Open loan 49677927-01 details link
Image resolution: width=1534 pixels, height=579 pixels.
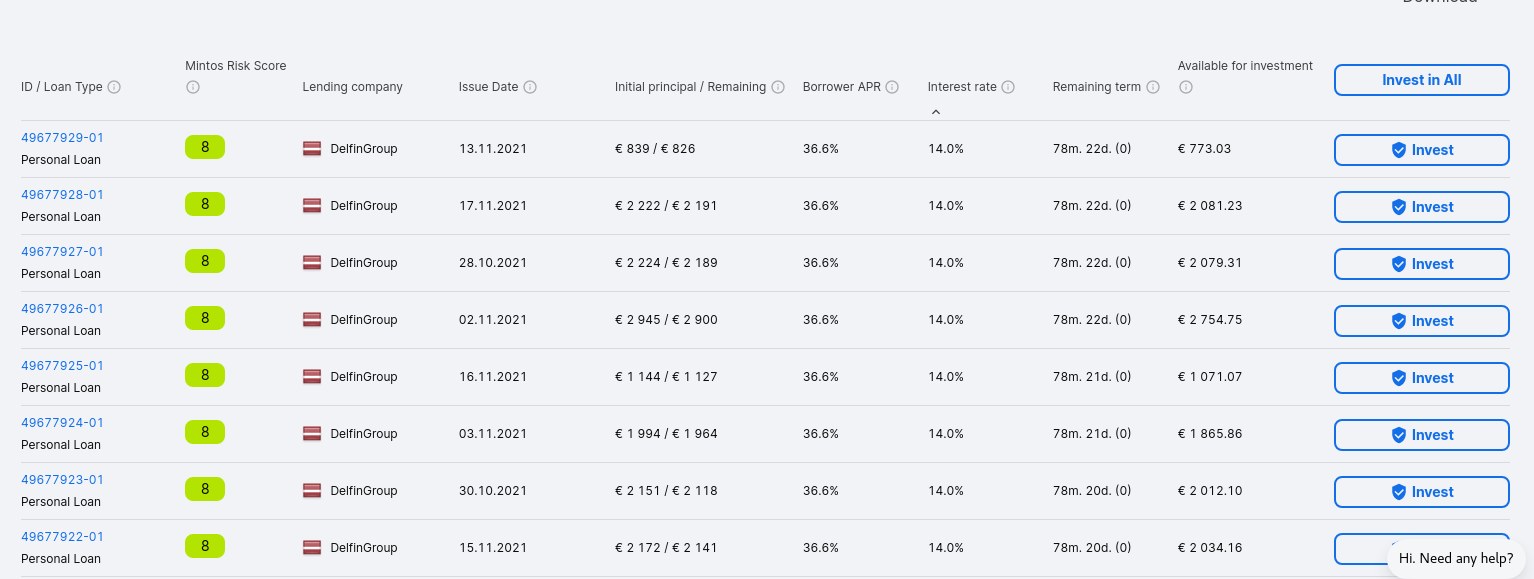(x=62, y=252)
